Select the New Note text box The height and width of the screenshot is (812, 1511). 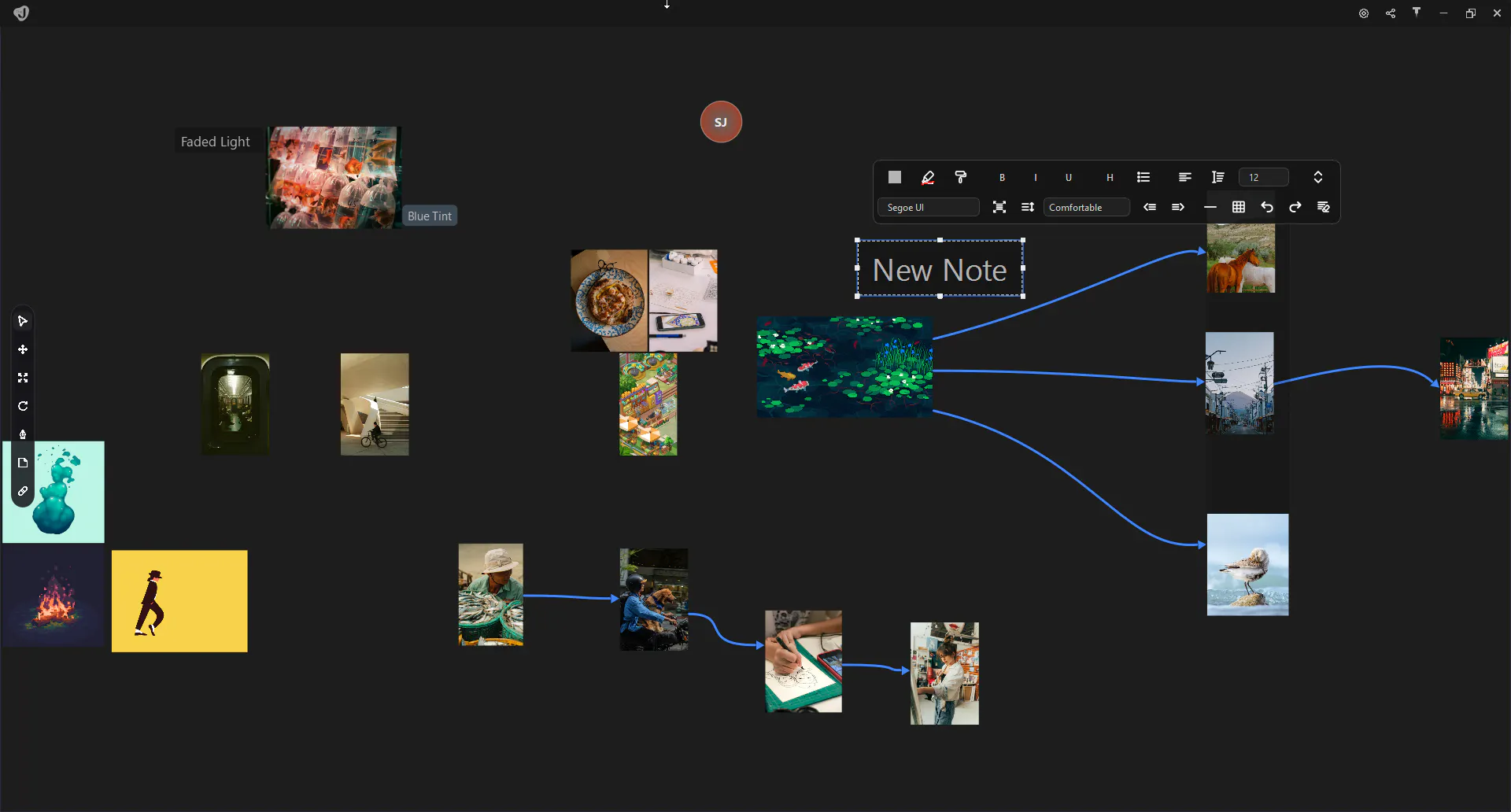click(940, 269)
